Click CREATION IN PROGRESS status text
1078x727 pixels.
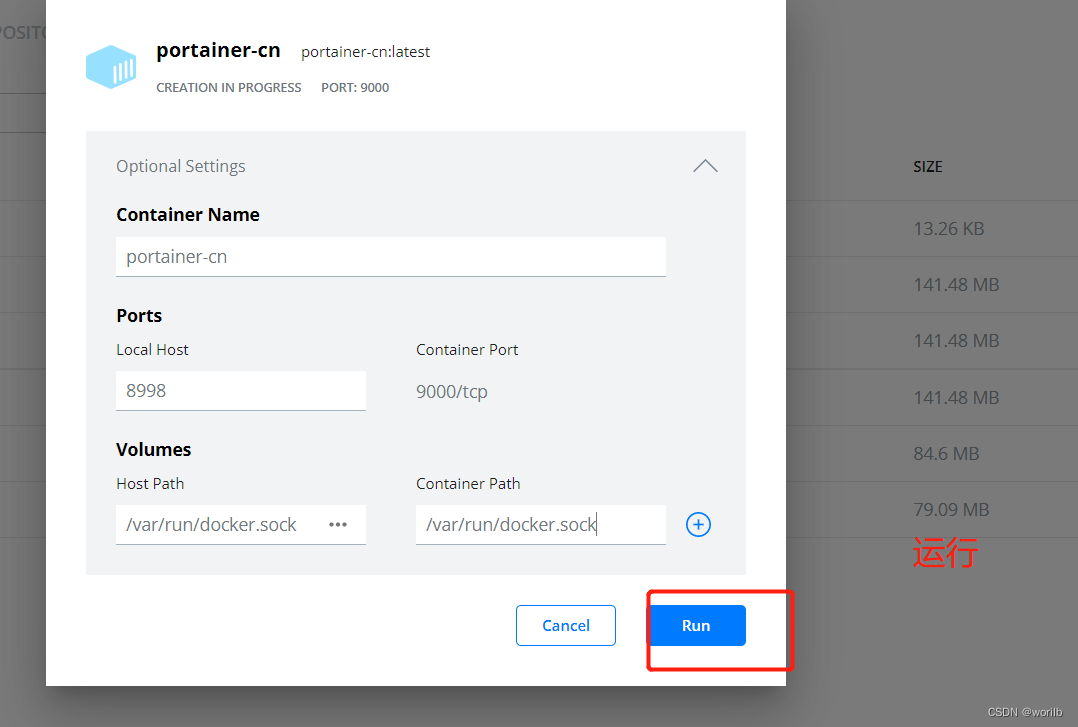coord(228,87)
